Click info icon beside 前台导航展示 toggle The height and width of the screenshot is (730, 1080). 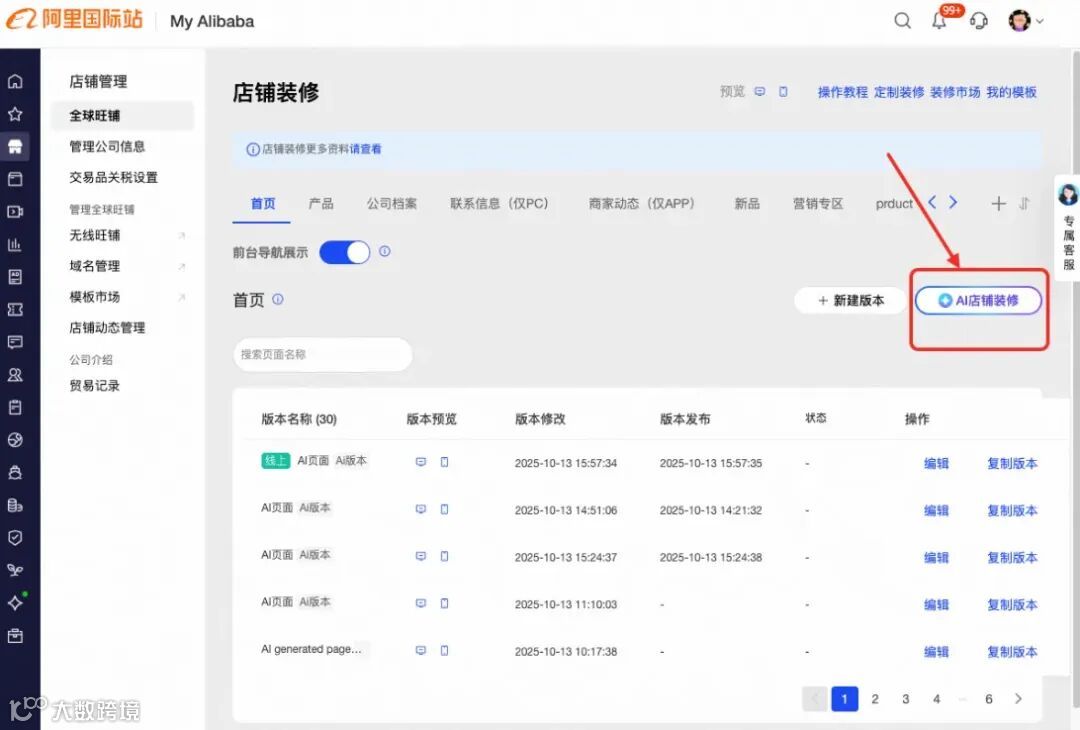pyautogui.click(x=385, y=251)
